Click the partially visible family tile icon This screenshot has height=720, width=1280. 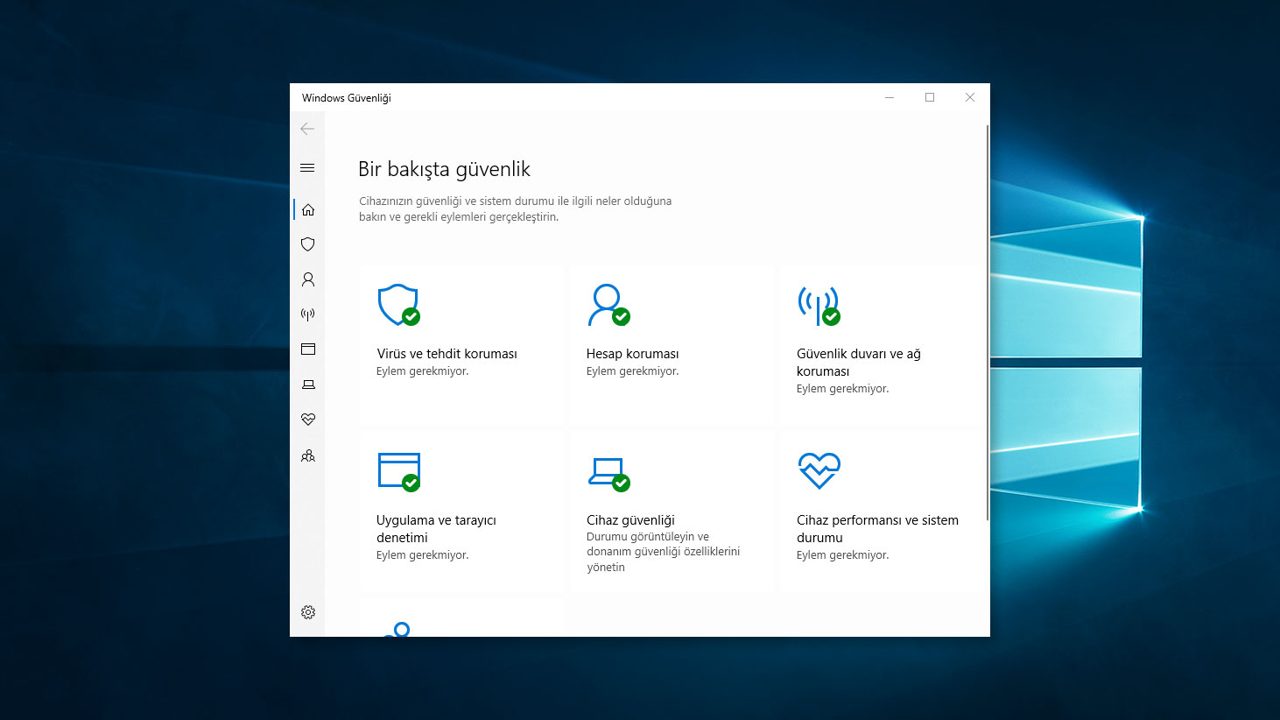398,629
